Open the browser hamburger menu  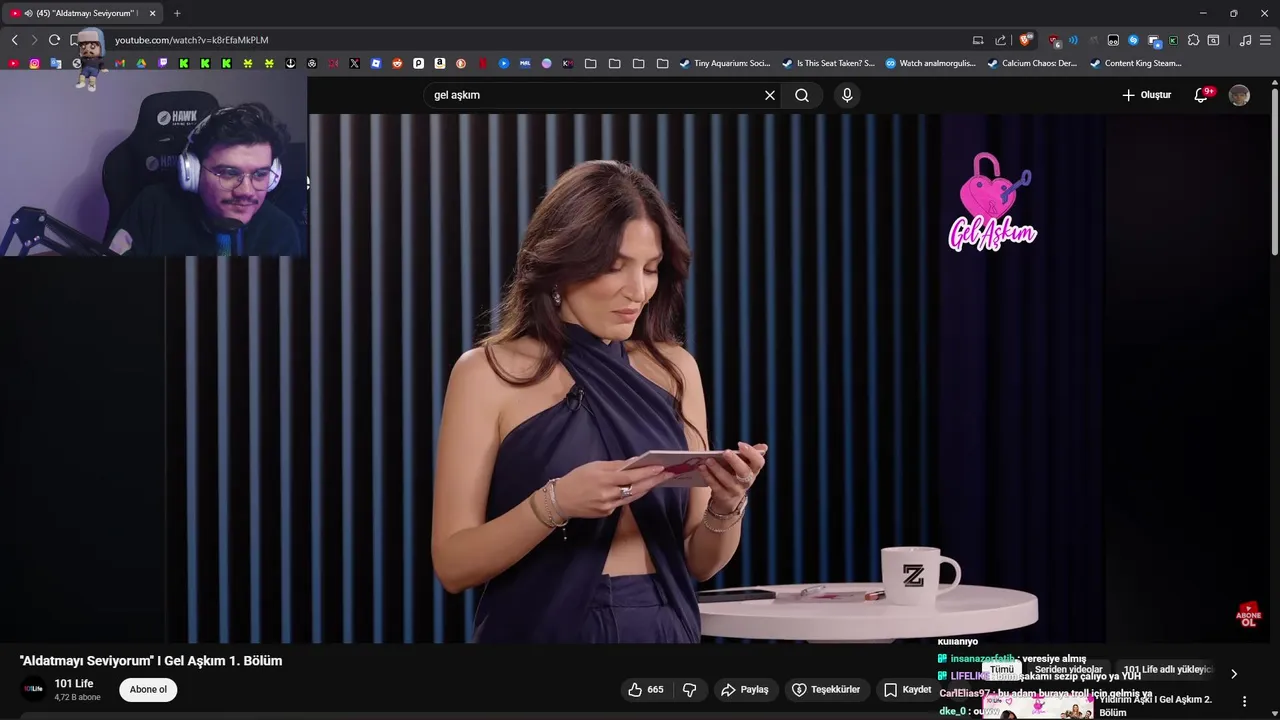pyautogui.click(x=1265, y=40)
